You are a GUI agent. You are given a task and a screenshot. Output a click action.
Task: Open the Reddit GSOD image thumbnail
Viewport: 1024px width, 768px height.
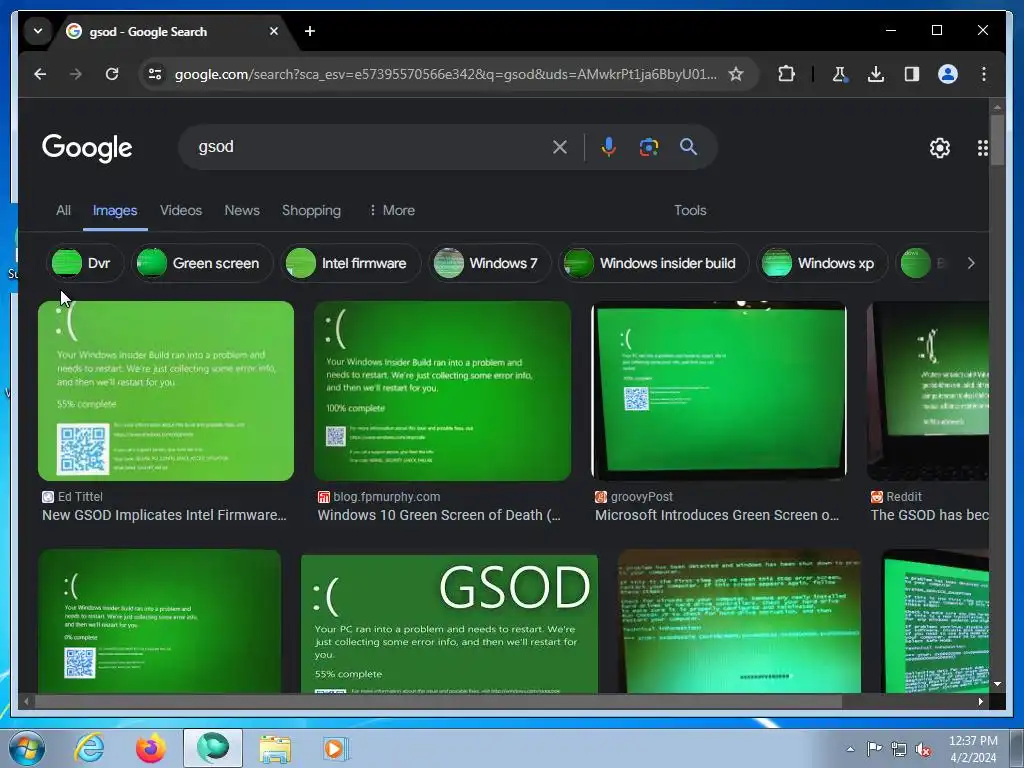[927, 391]
